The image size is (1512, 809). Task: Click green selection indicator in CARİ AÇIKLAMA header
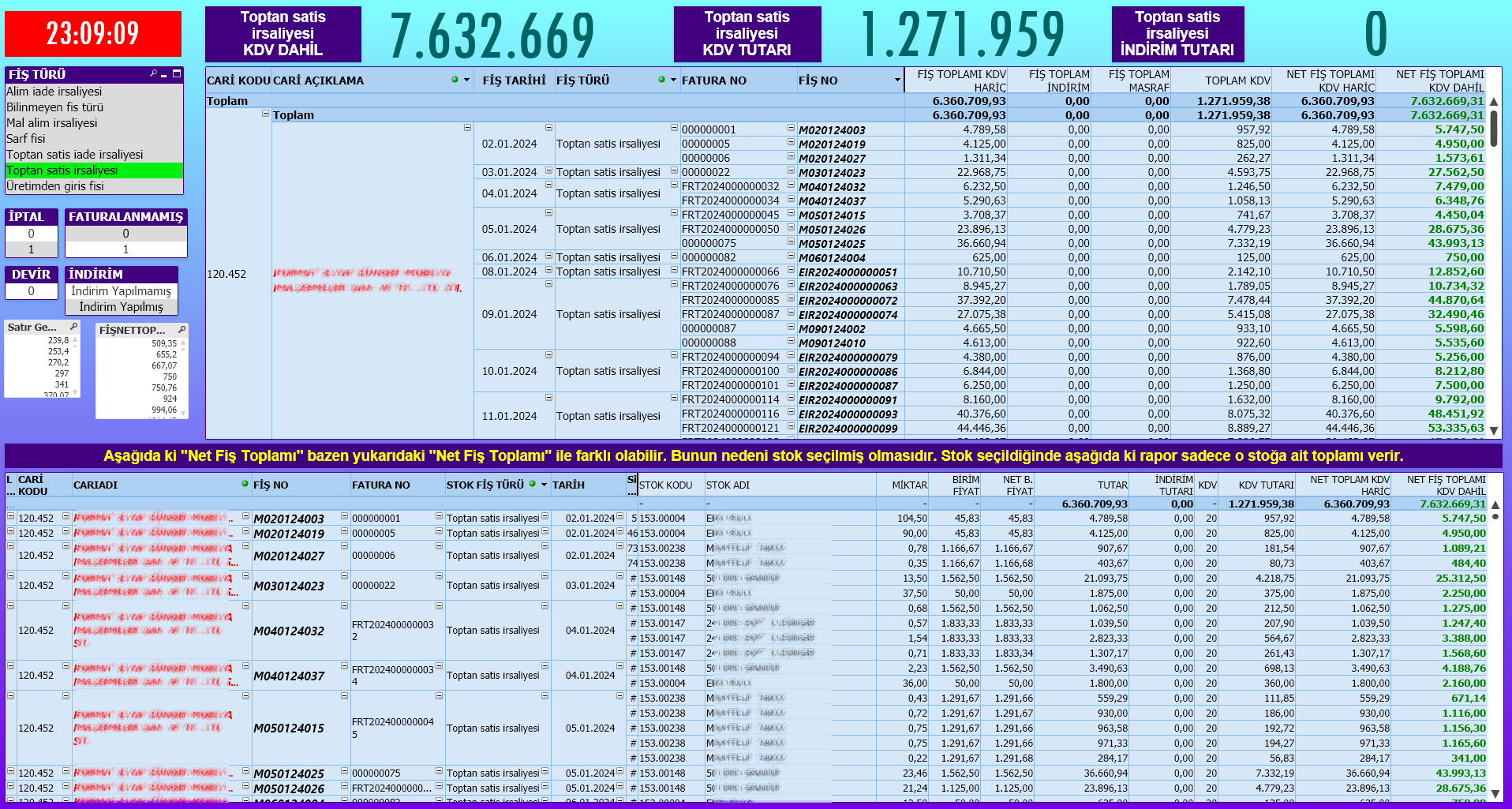pyautogui.click(x=455, y=80)
